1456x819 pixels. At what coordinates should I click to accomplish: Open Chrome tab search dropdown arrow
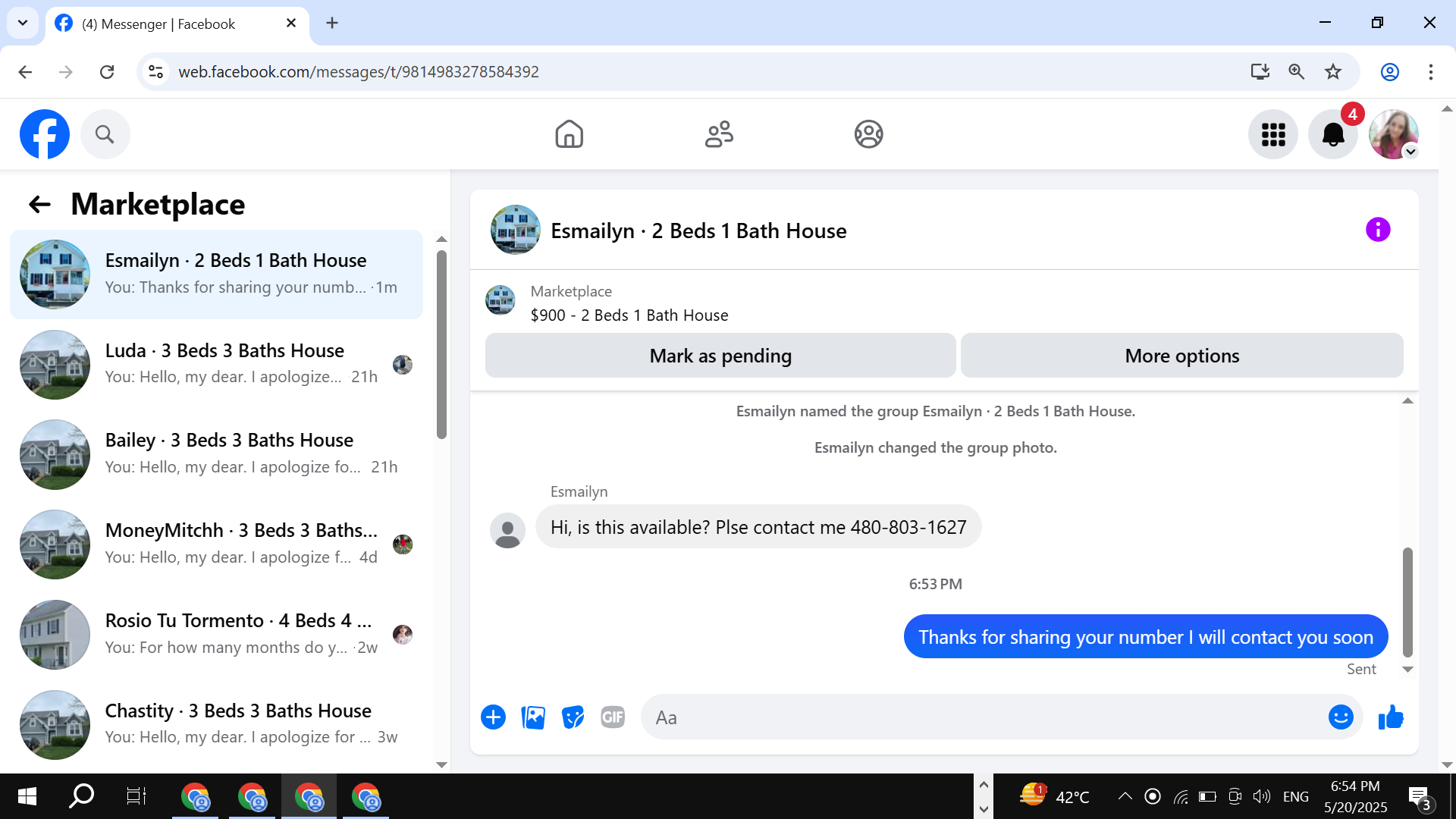(x=23, y=23)
